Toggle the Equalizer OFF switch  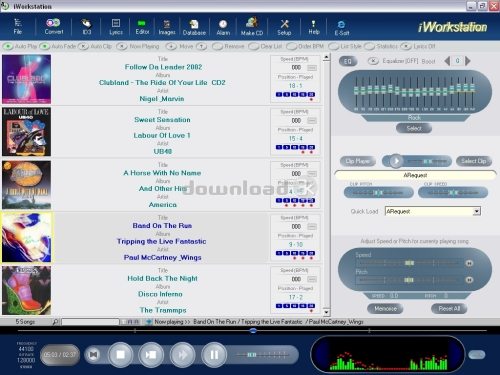[x=373, y=61]
